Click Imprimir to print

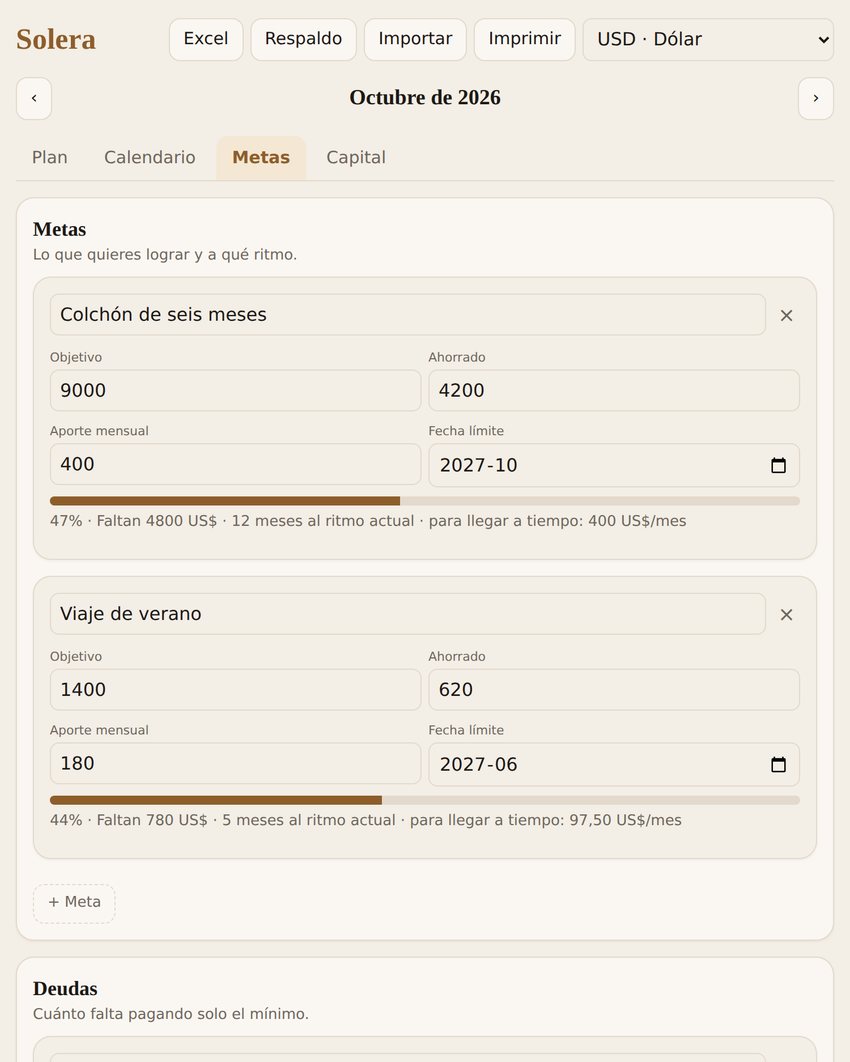[x=524, y=39]
